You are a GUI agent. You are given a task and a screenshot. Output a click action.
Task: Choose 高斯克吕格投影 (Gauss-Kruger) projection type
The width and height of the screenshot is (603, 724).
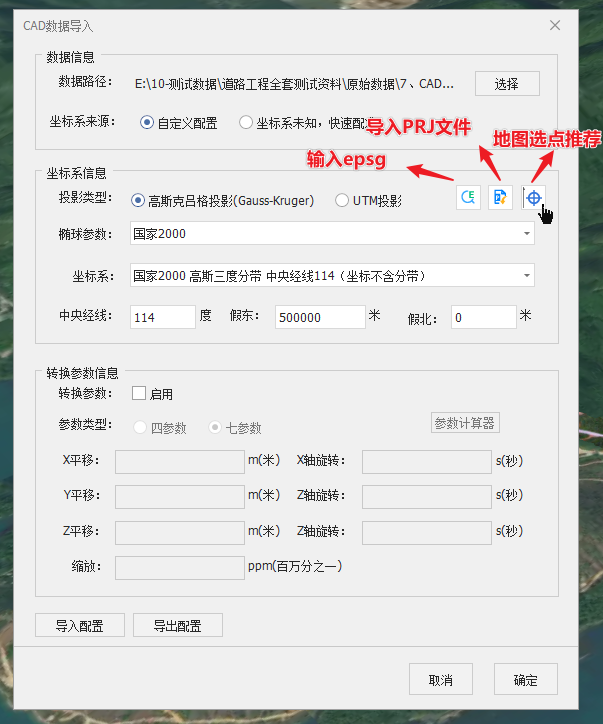click(138, 201)
